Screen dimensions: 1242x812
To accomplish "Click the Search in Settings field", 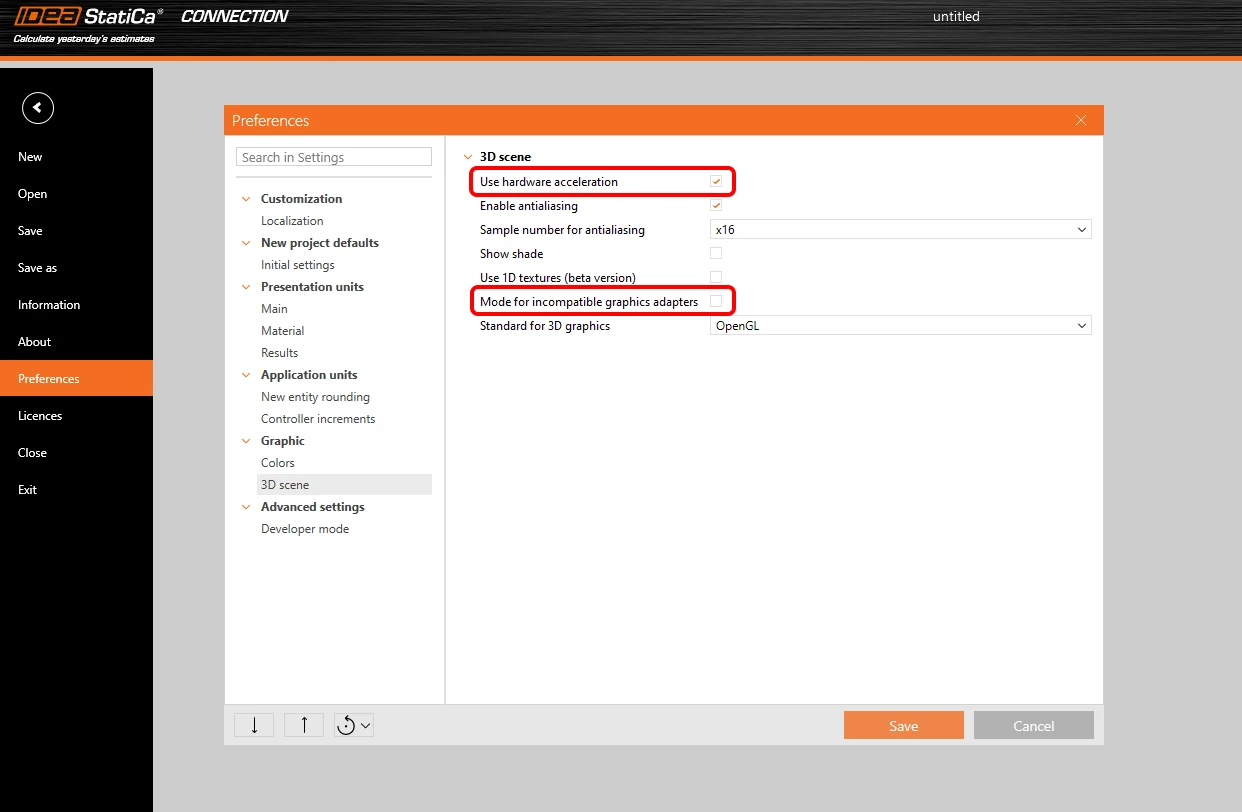I will click(334, 157).
